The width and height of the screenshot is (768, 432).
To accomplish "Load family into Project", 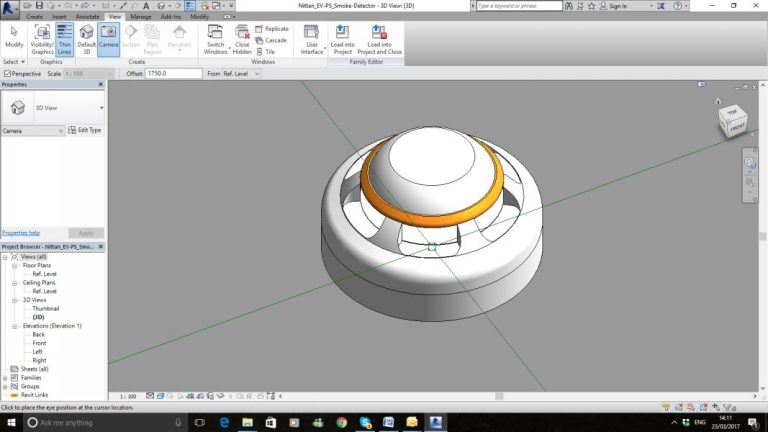I will tap(342, 37).
